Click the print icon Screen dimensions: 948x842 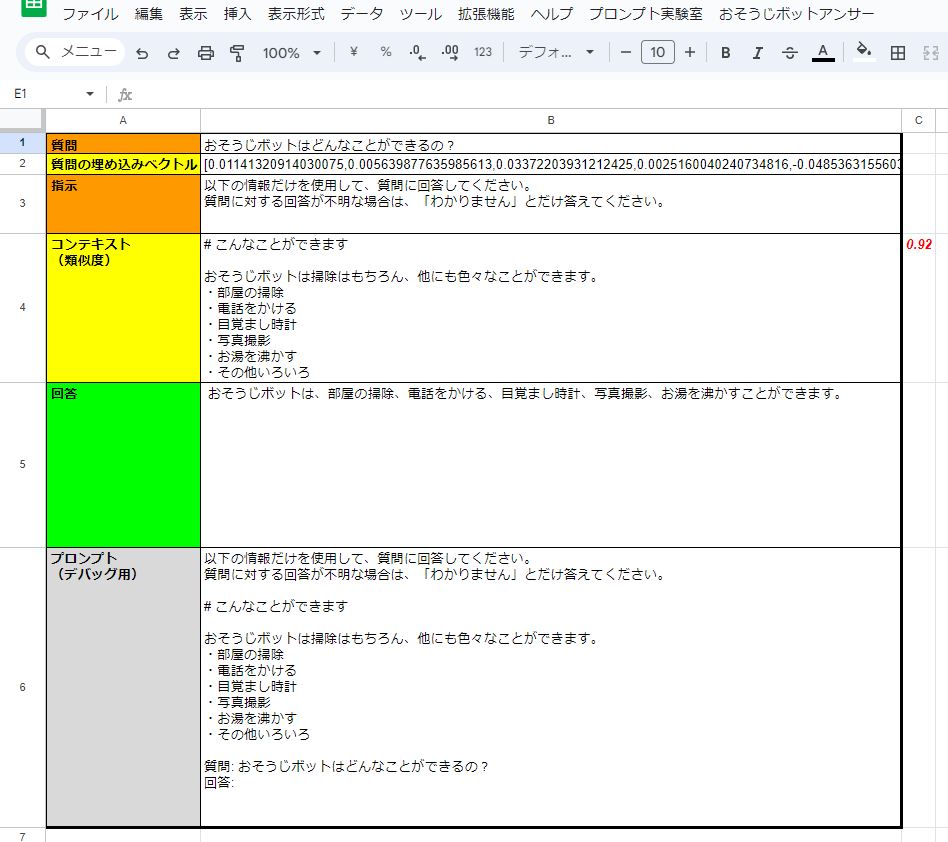pyautogui.click(x=206, y=53)
